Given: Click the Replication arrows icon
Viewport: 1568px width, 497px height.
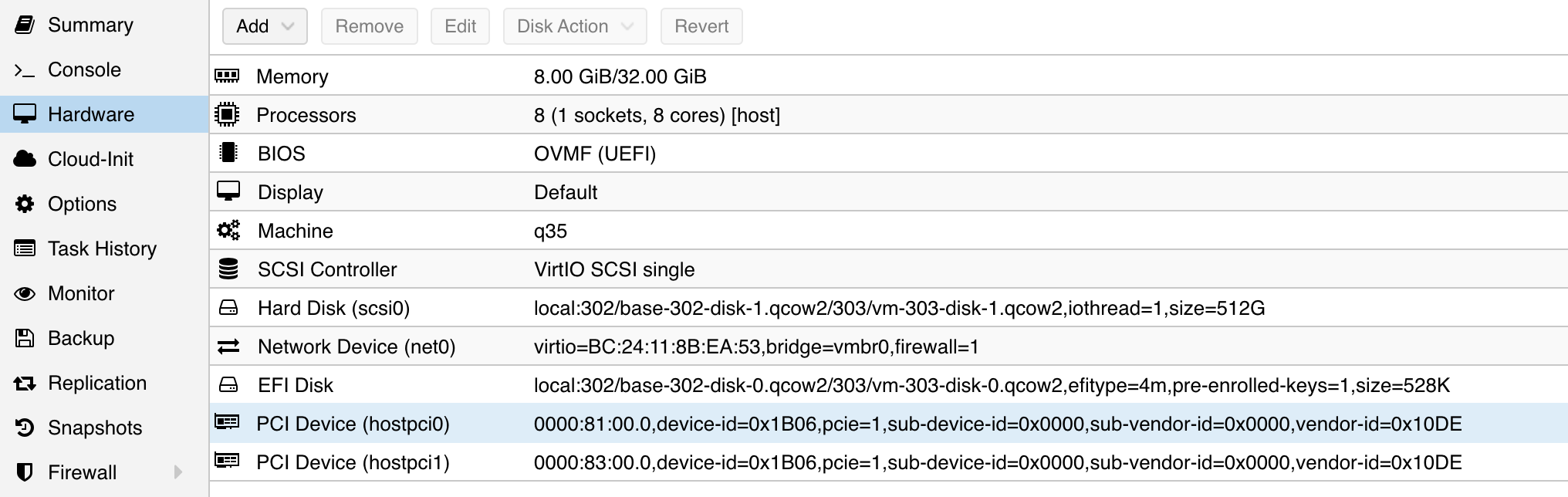Looking at the screenshot, I should coord(25,383).
